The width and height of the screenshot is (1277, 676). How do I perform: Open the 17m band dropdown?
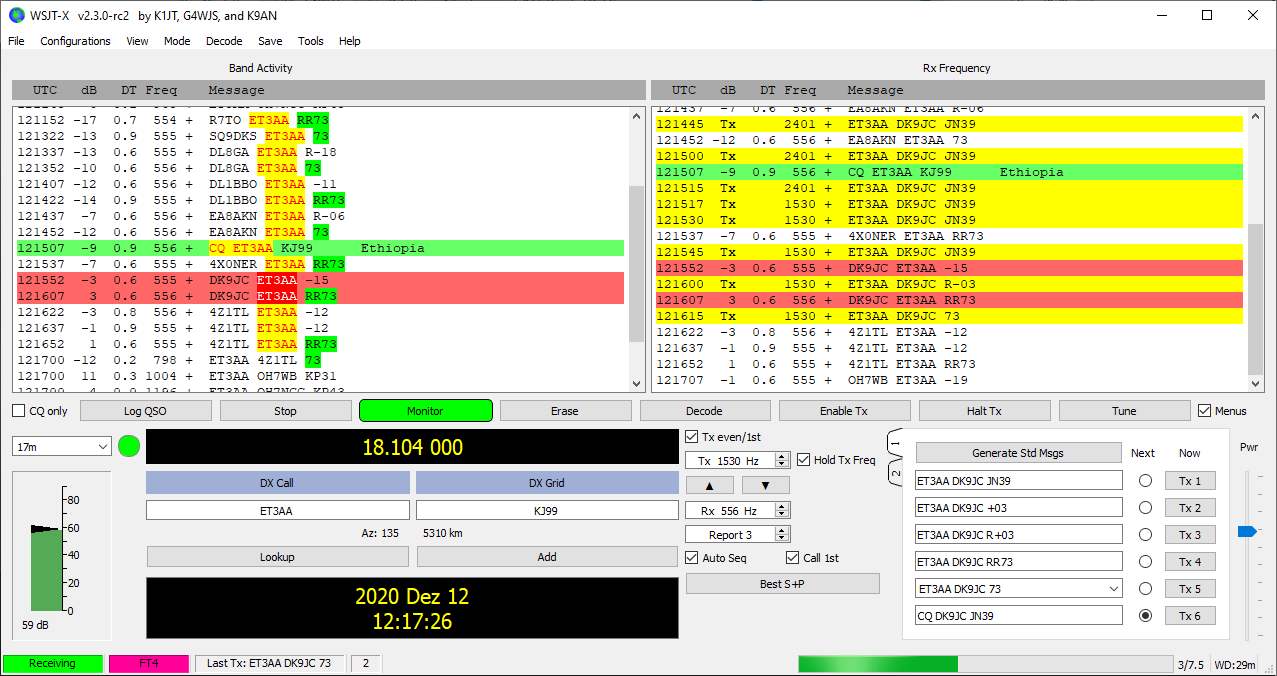[62, 447]
